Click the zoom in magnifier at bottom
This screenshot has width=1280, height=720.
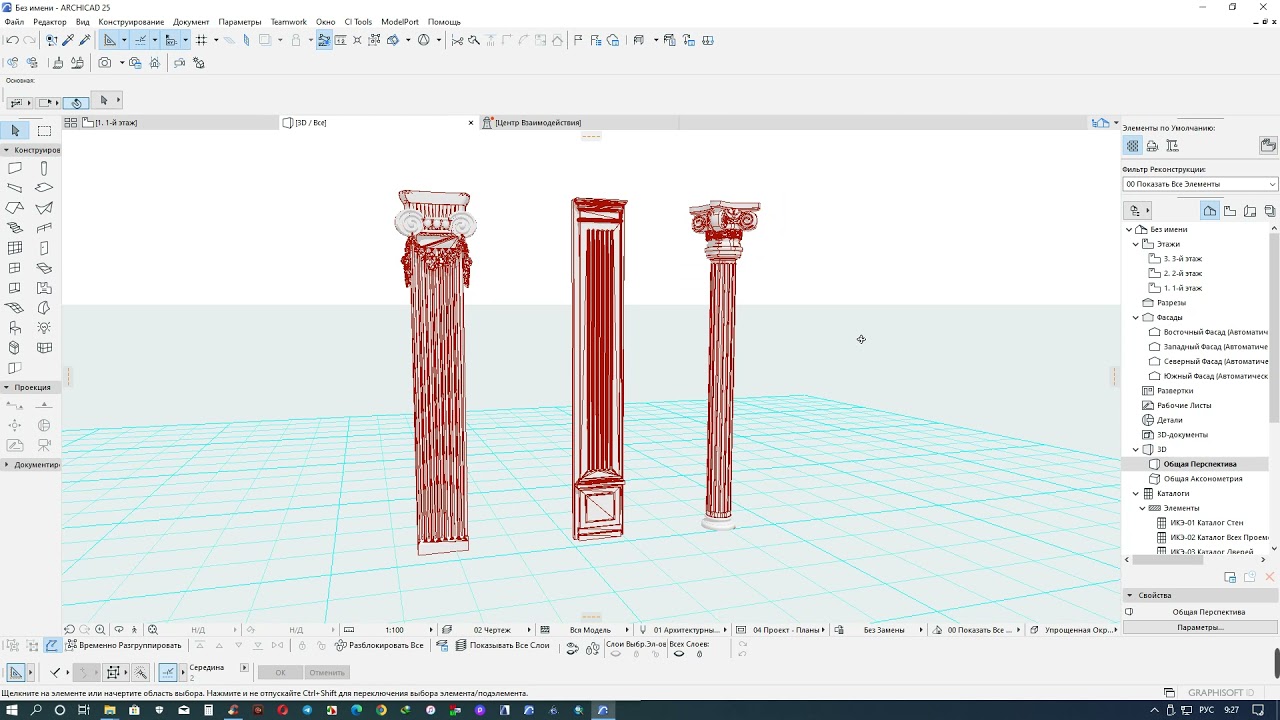(x=100, y=630)
